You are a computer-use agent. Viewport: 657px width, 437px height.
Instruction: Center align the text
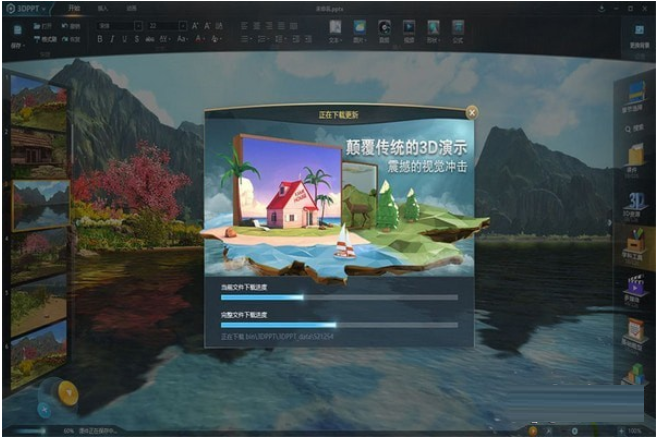pos(257,26)
